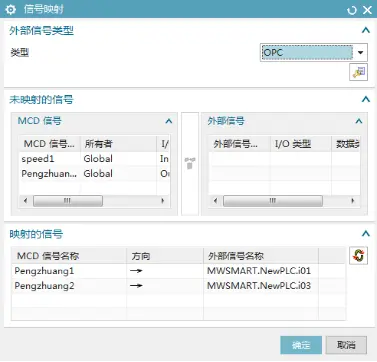Collapse the 未映射的信号 section
The image size is (377, 362).
point(366,99)
